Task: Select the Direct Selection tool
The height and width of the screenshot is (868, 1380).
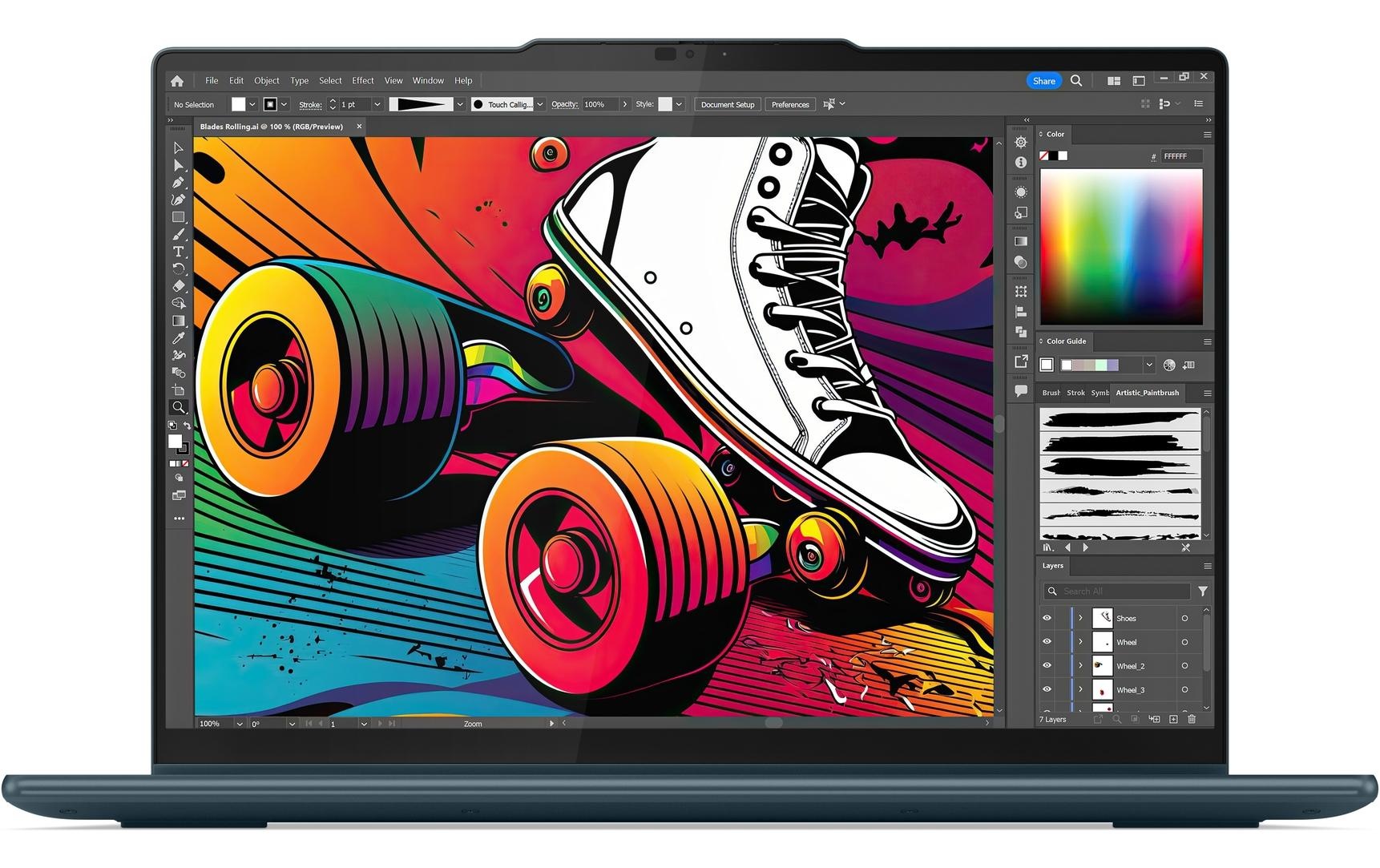Action: [178, 165]
